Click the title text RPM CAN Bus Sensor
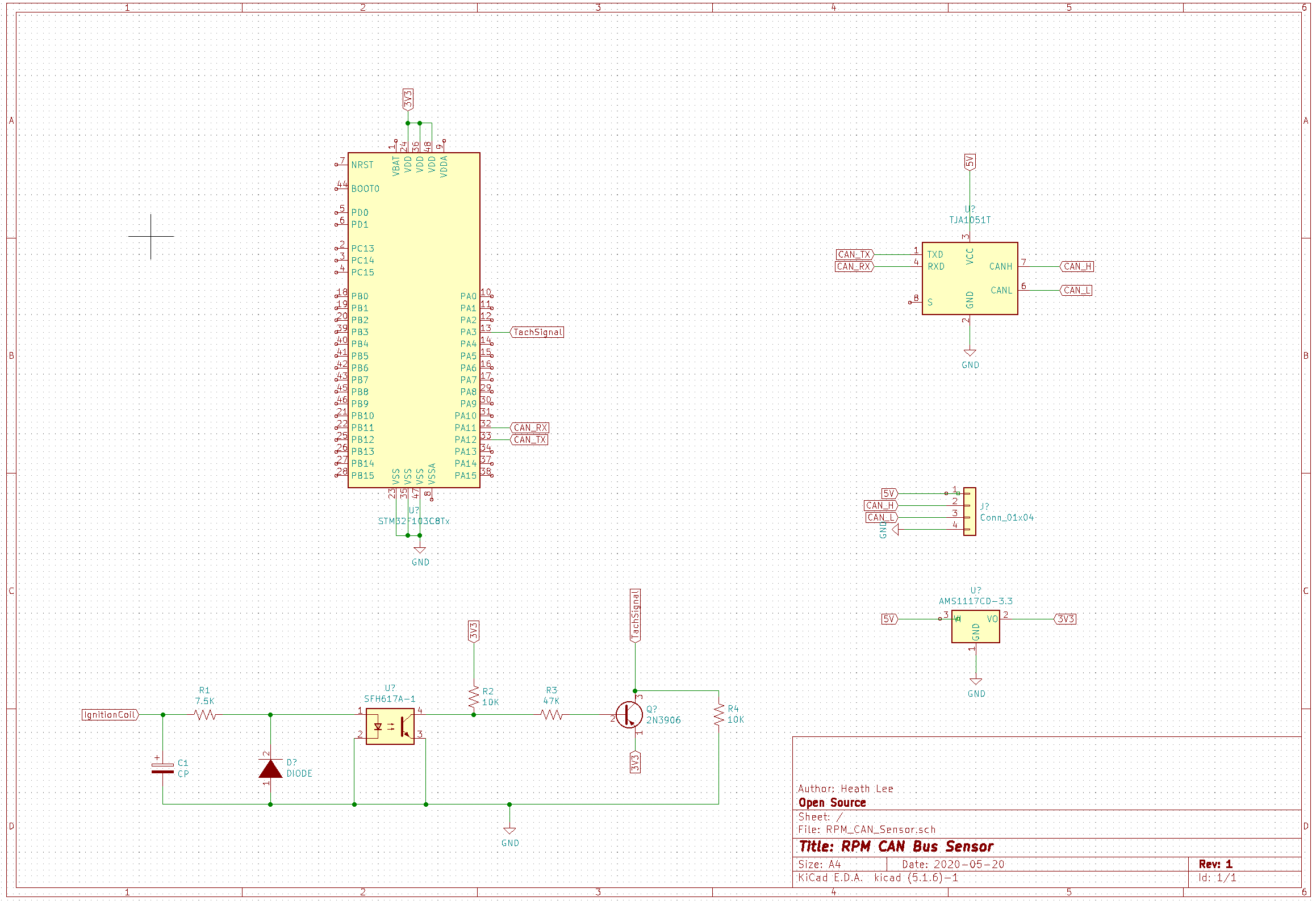 point(917,847)
